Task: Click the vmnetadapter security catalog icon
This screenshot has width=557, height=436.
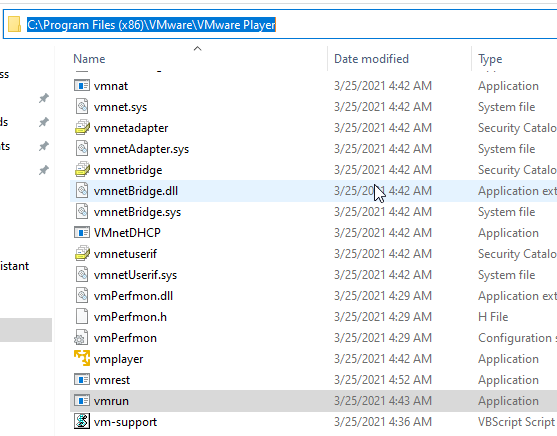Action: click(x=82, y=128)
